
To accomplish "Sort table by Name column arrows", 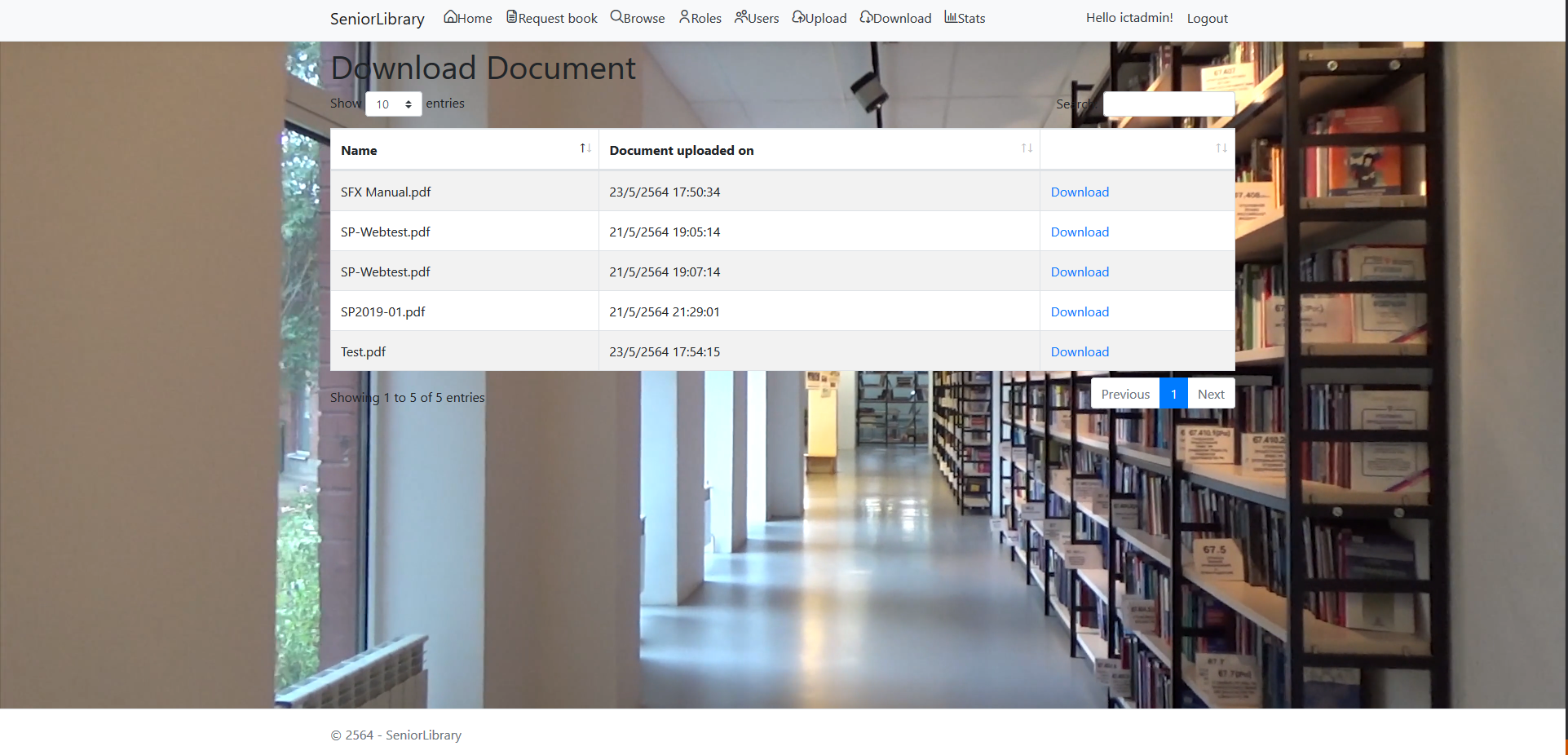I will [585, 148].
